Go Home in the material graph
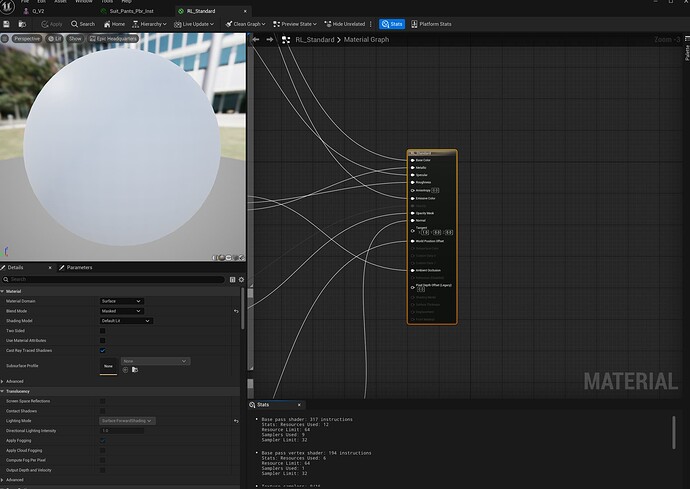This screenshot has width=690, height=489. [x=114, y=24]
